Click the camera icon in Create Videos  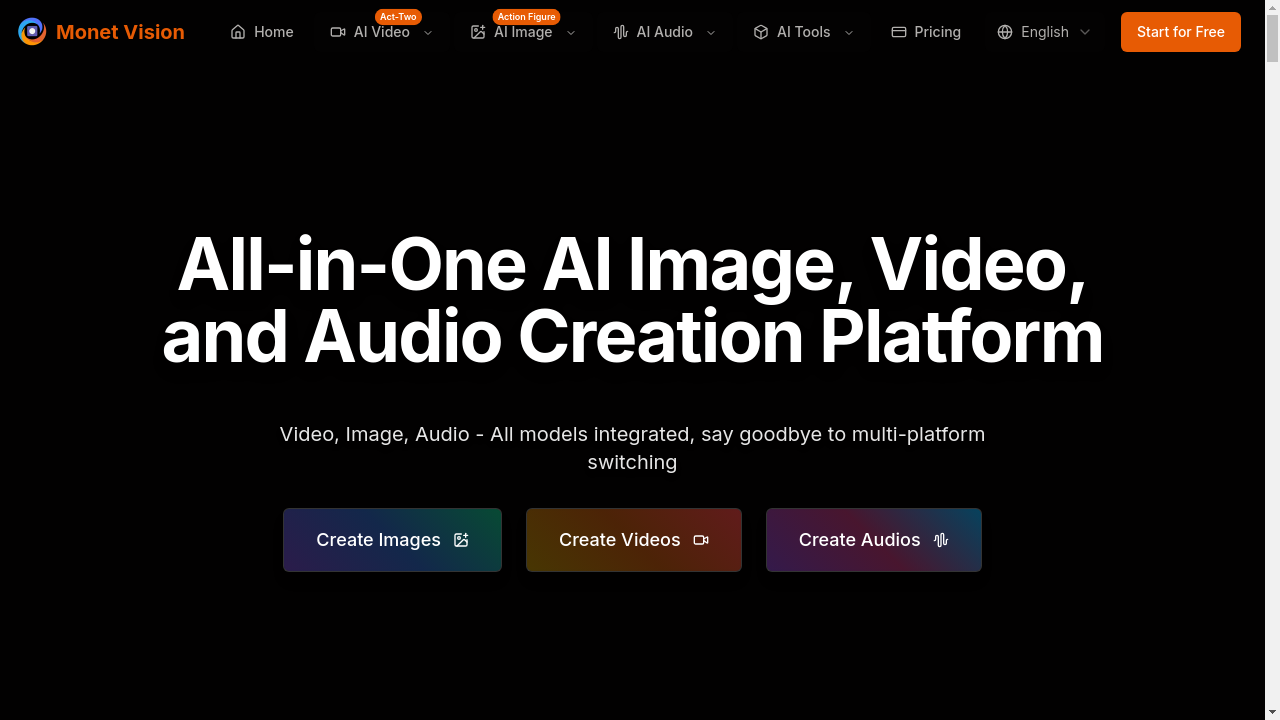tap(701, 540)
